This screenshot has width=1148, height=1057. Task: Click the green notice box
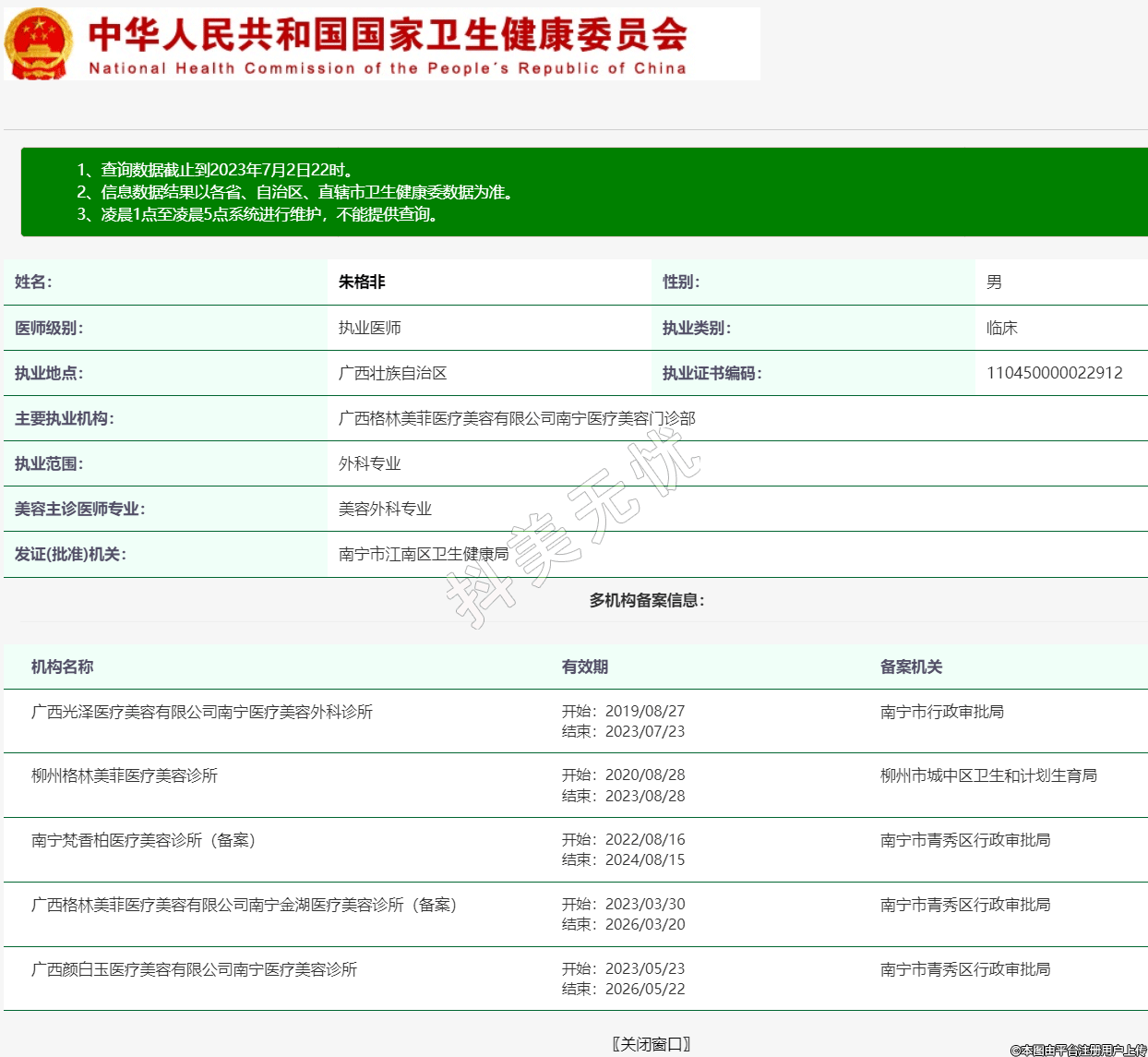coord(583,192)
